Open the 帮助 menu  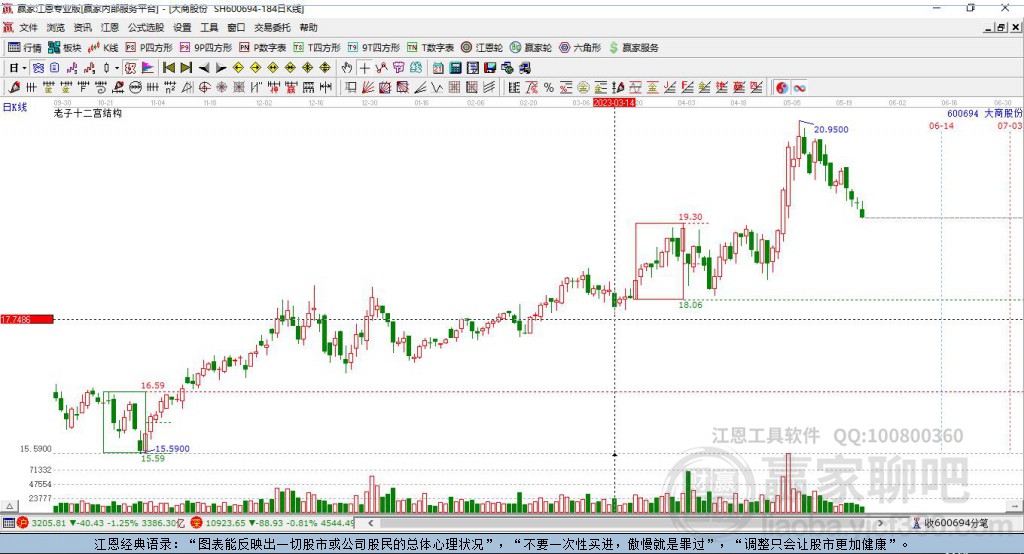coord(308,27)
